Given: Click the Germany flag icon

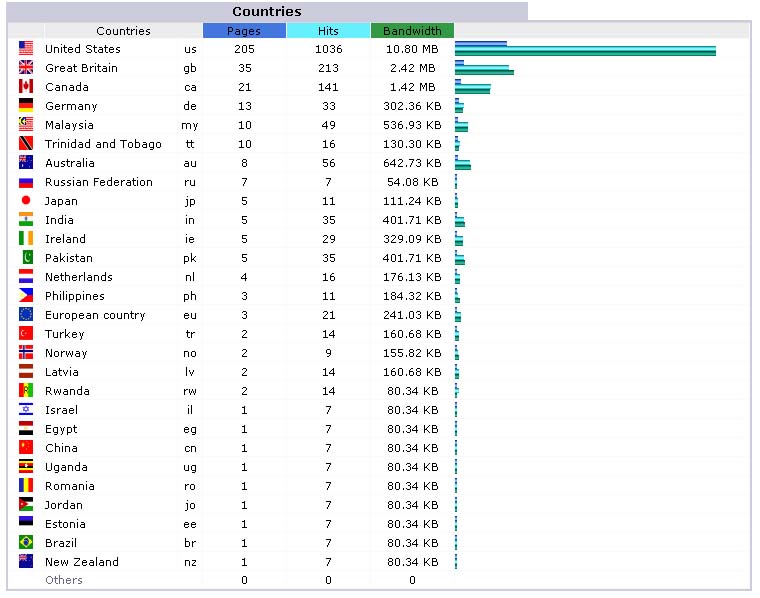Looking at the screenshot, I should coord(26,105).
